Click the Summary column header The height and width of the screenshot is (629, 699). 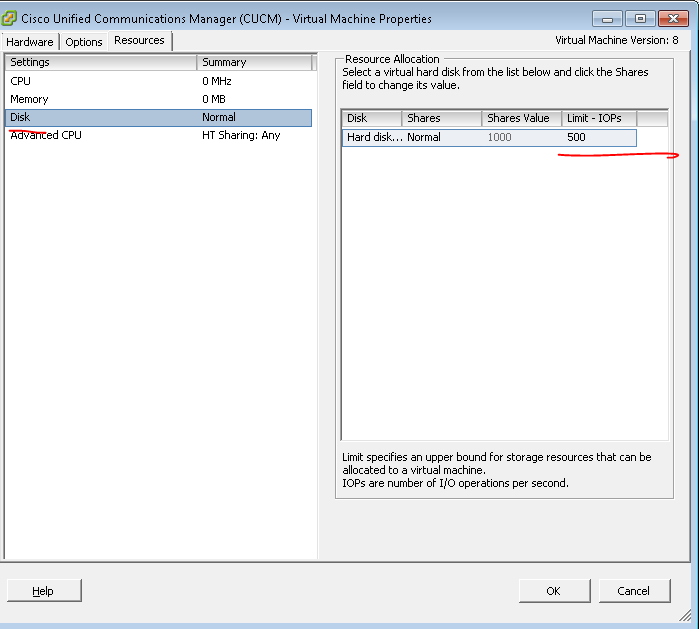[x=254, y=62]
